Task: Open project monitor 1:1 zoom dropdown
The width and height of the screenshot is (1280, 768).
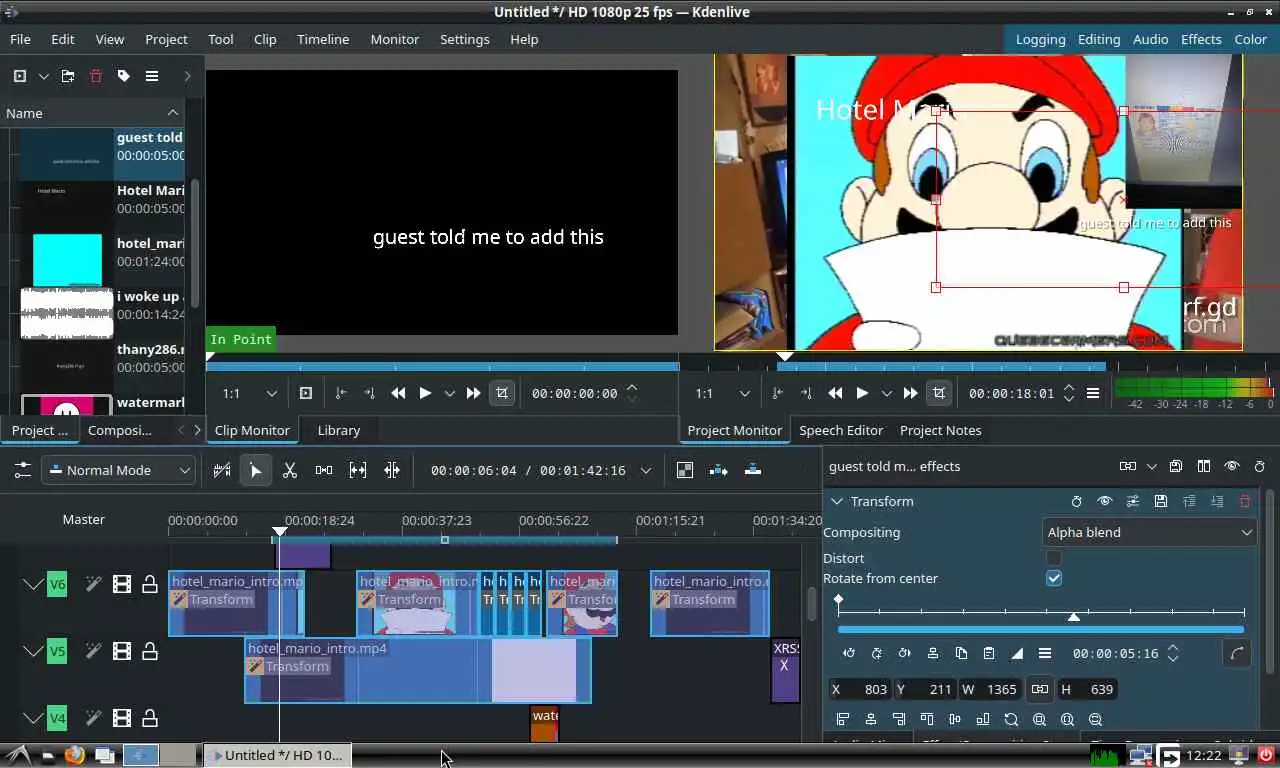Action: pos(720,393)
